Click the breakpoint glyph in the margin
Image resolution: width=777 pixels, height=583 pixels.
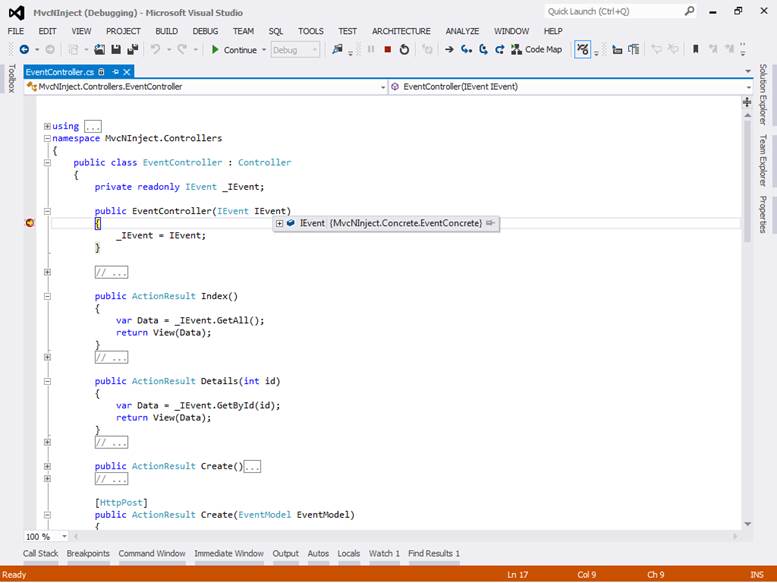click(30, 223)
